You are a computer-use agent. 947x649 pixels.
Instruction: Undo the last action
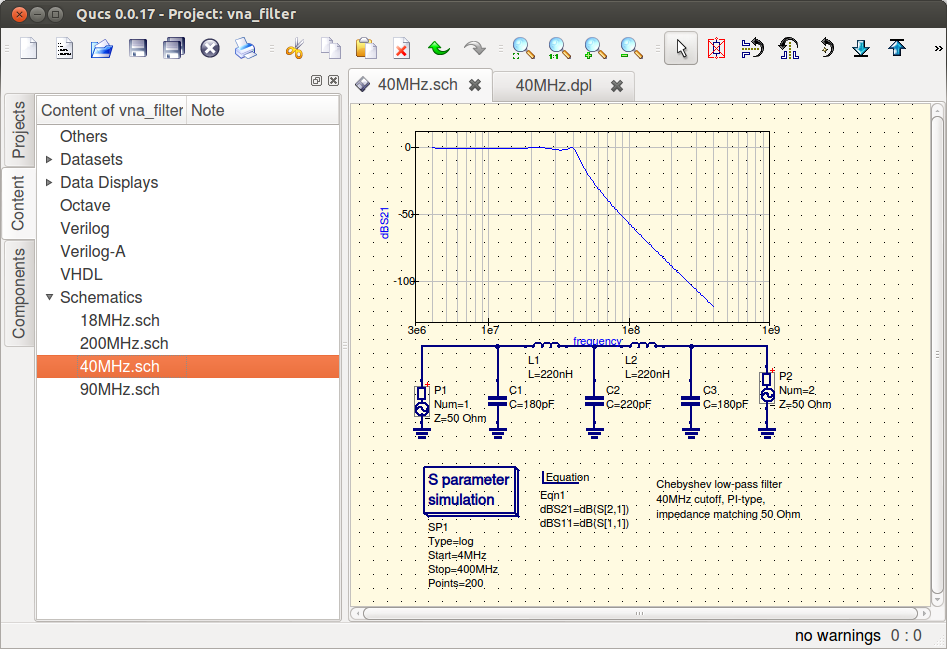[438, 48]
